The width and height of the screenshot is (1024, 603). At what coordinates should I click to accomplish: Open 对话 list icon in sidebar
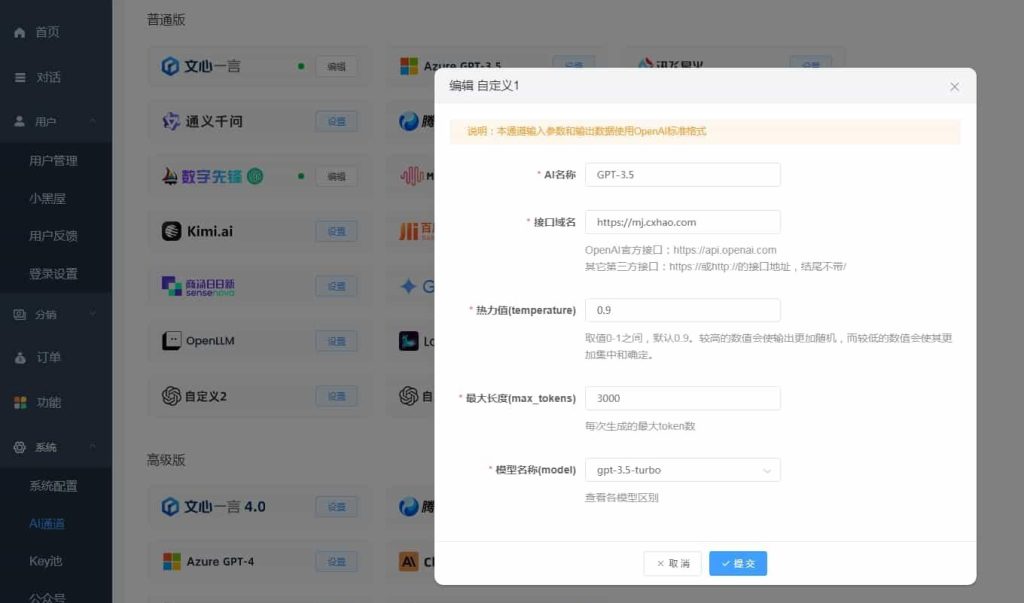(x=20, y=77)
